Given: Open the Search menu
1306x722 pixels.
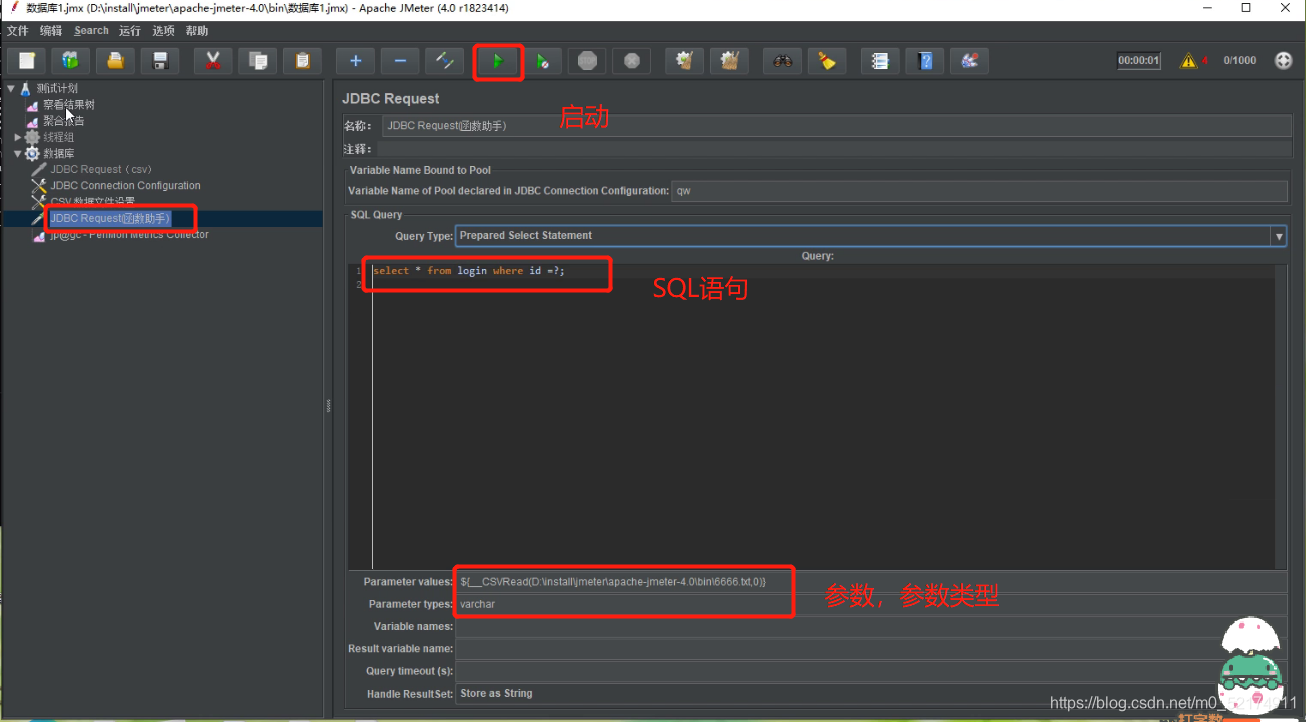Looking at the screenshot, I should point(91,31).
